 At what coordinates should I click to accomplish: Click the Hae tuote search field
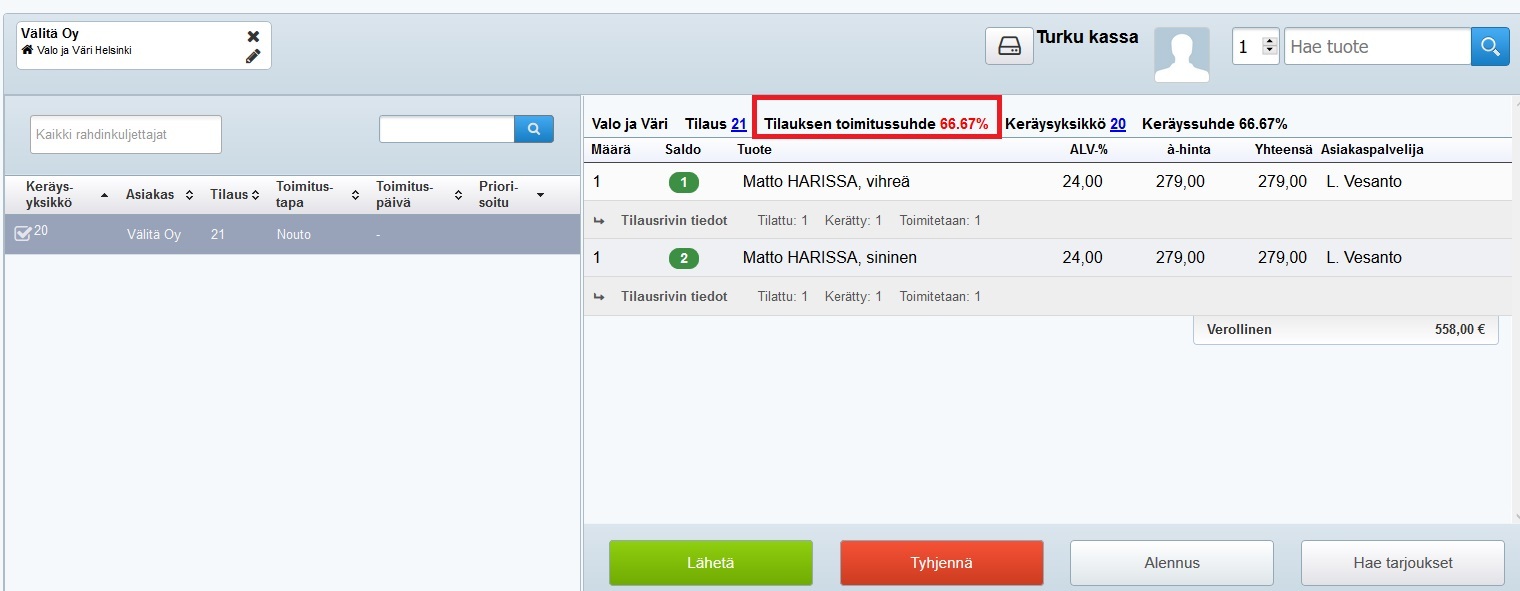pos(1376,46)
